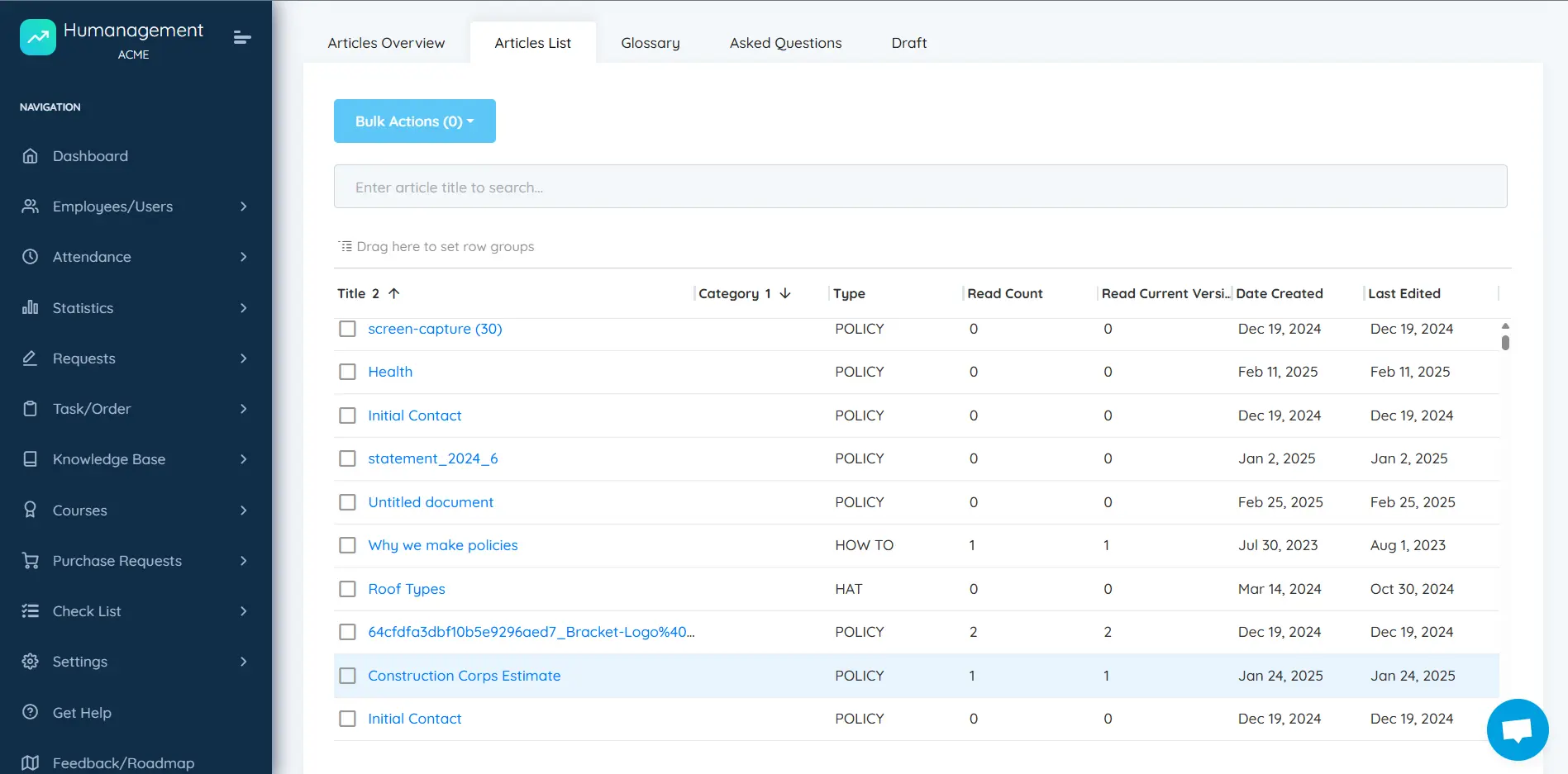Collapse the sidebar using the menu toggle icon
Screen dimensions: 1568x774
(242, 37)
